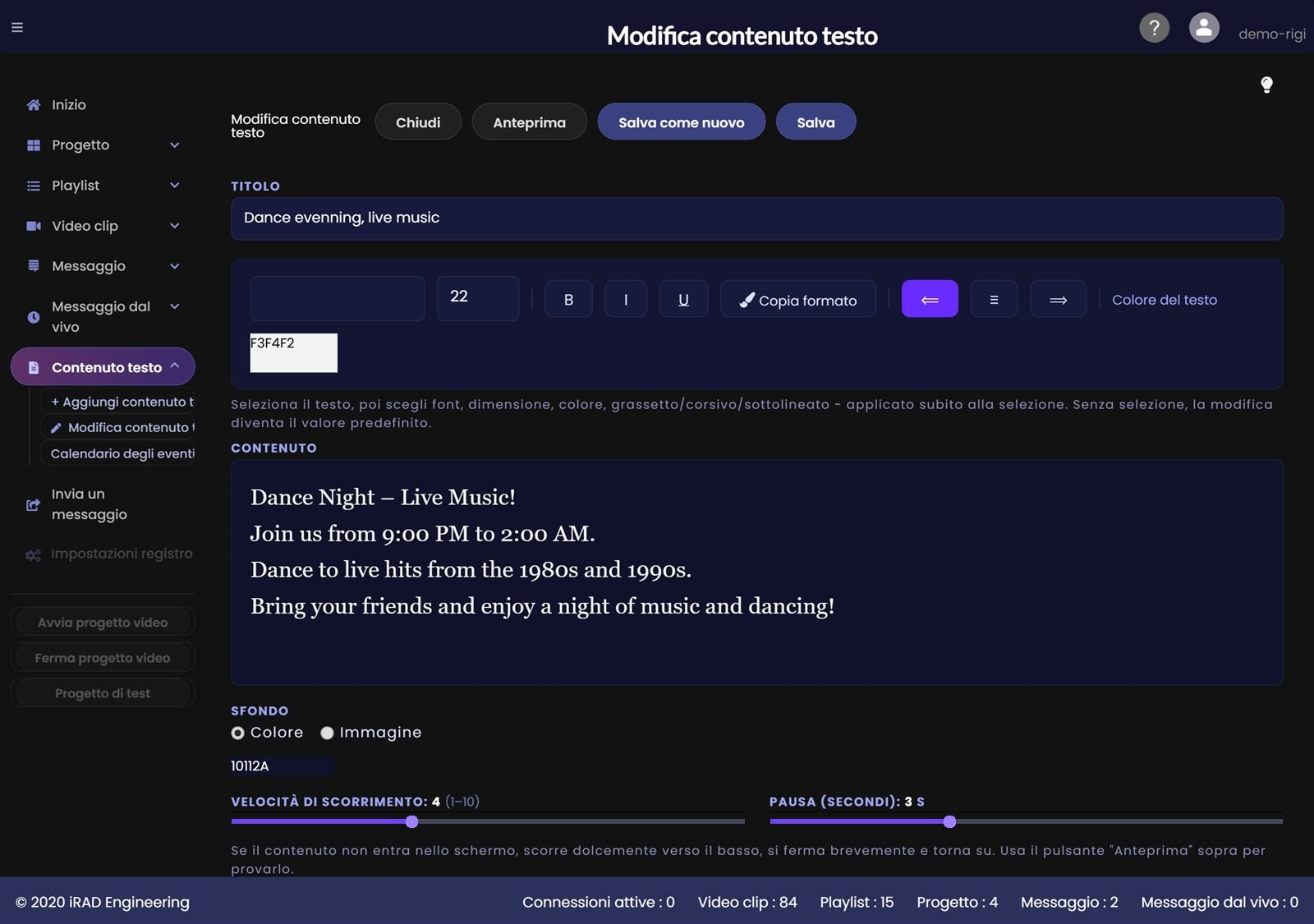
Task: Toggle underline U formatting
Action: [x=683, y=299]
